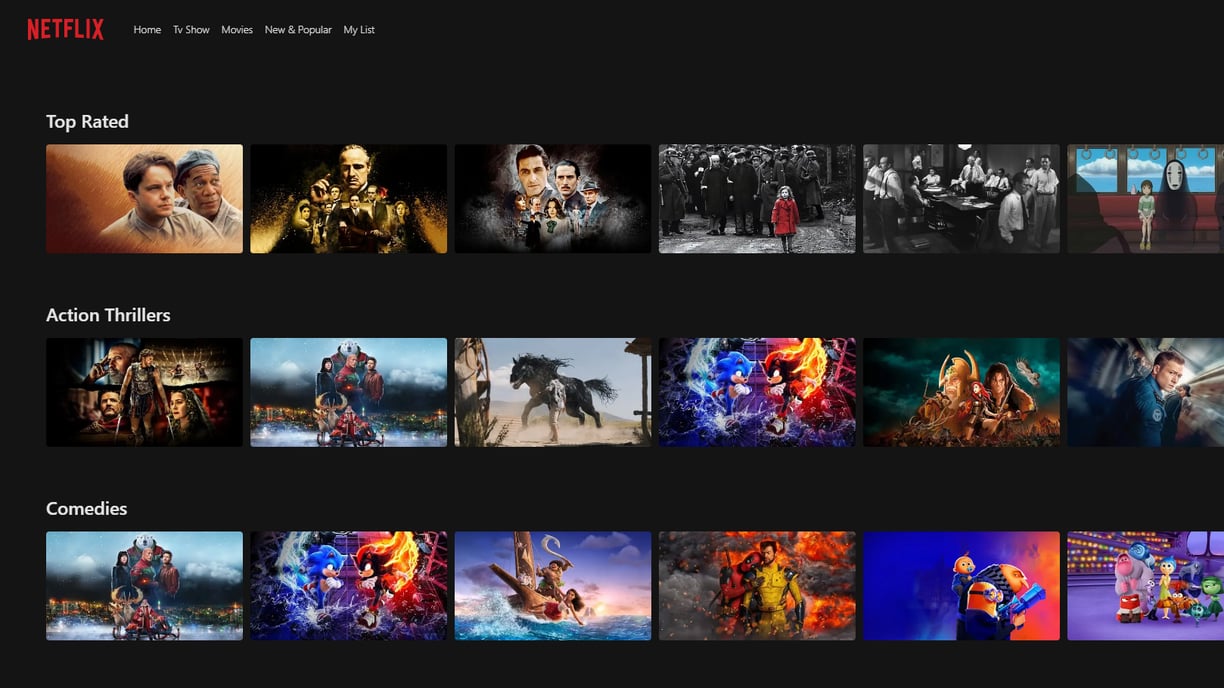Open the Despicable Me minion thumbnail
1224x688 pixels.
pos(961,586)
